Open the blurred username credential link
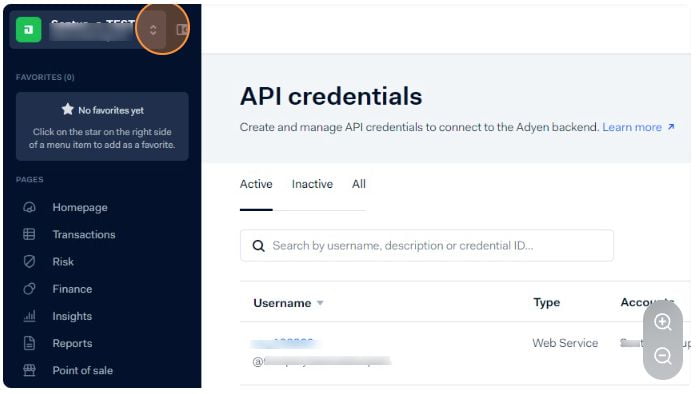Image resolution: width=700 pixels, height=394 pixels. coord(285,343)
